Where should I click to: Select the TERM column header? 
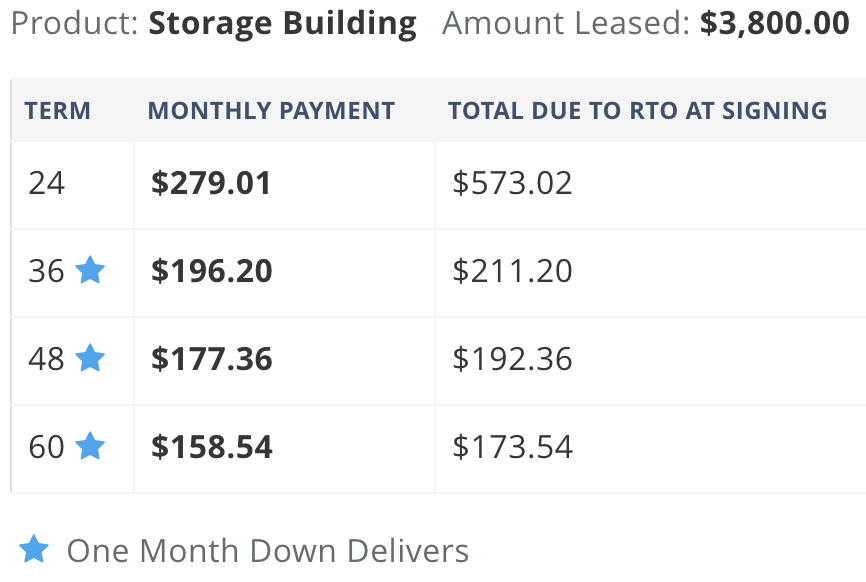click(x=57, y=110)
